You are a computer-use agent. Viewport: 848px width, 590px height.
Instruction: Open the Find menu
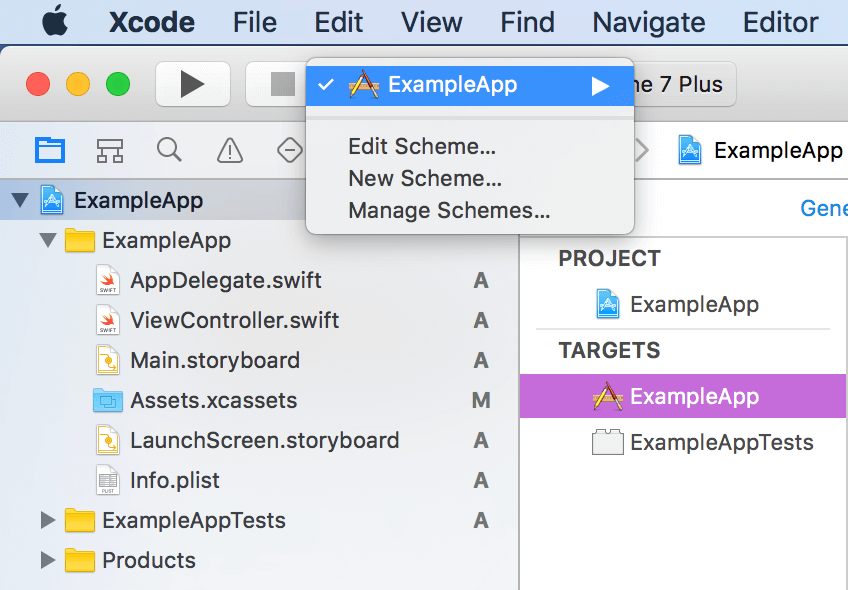coord(527,23)
